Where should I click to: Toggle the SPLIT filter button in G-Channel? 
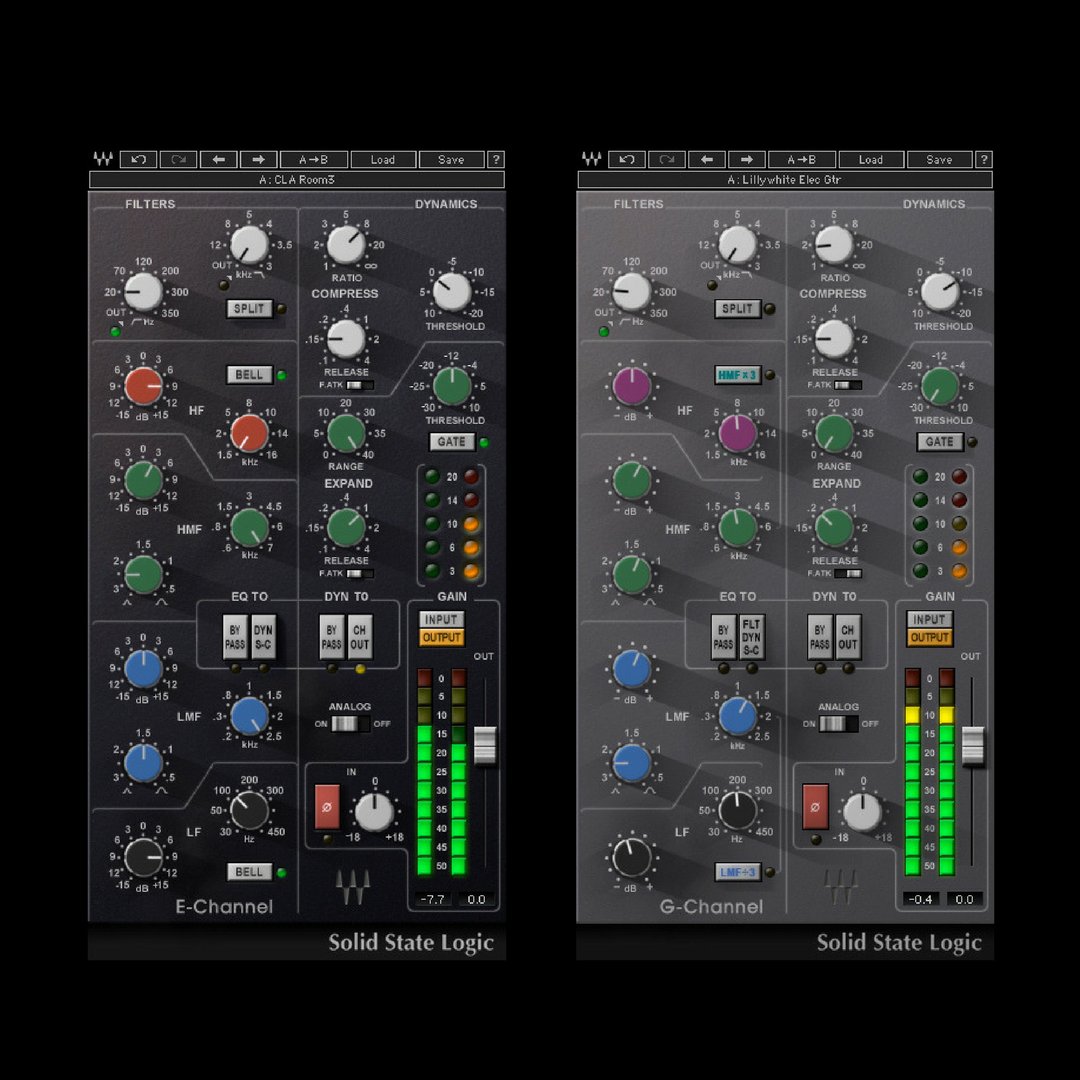(738, 309)
